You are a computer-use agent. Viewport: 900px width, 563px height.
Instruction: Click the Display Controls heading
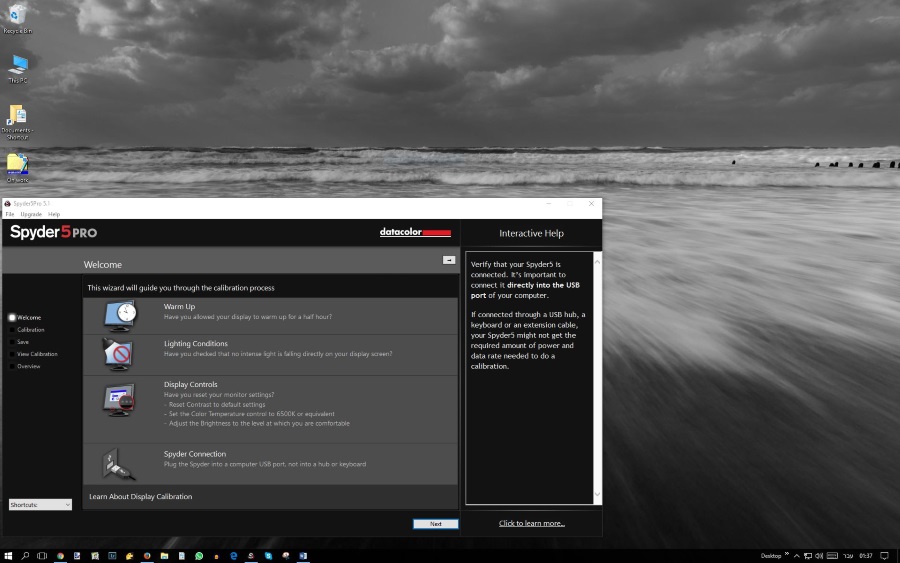(191, 385)
